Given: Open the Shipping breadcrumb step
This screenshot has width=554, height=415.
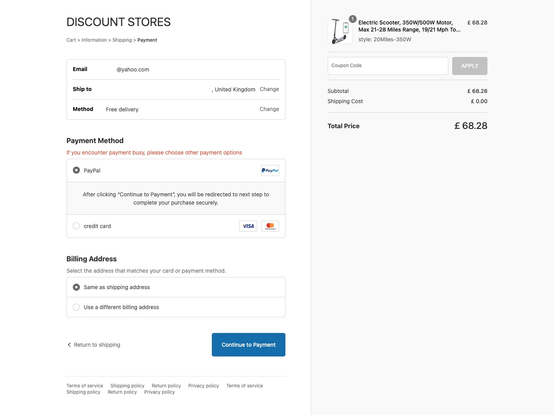Looking at the screenshot, I should (x=122, y=40).
